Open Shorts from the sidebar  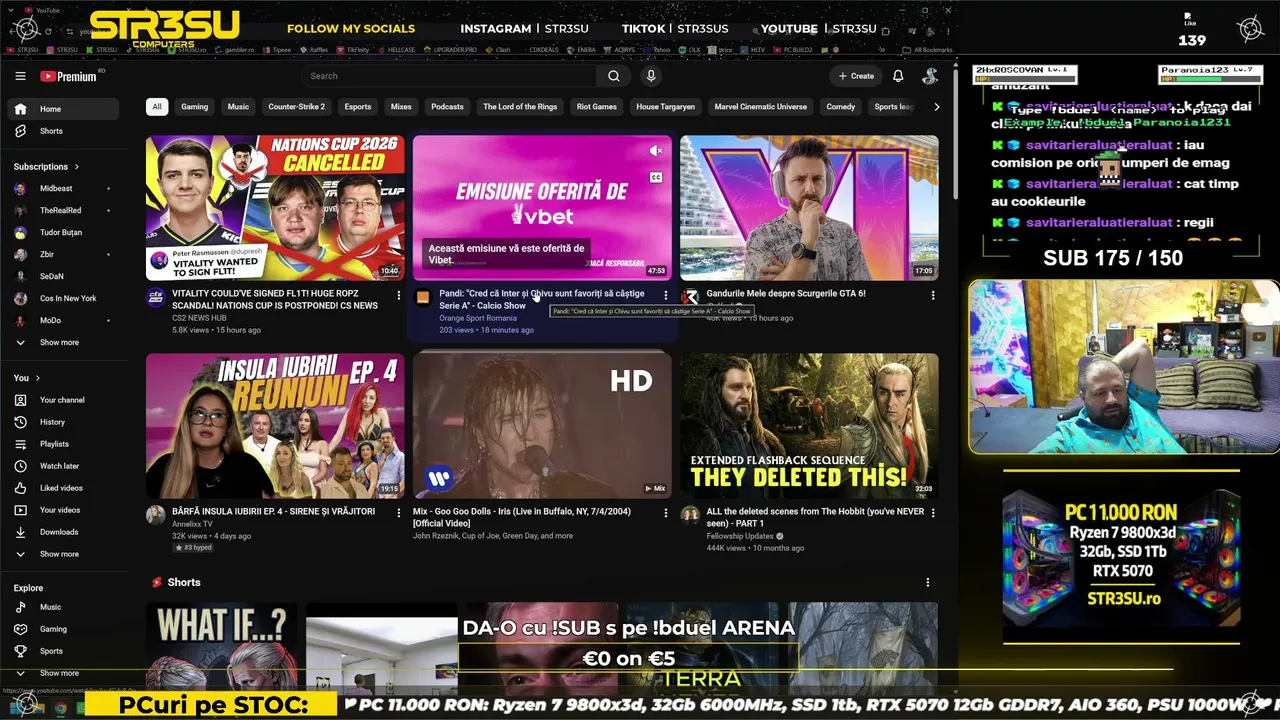pos(64,131)
